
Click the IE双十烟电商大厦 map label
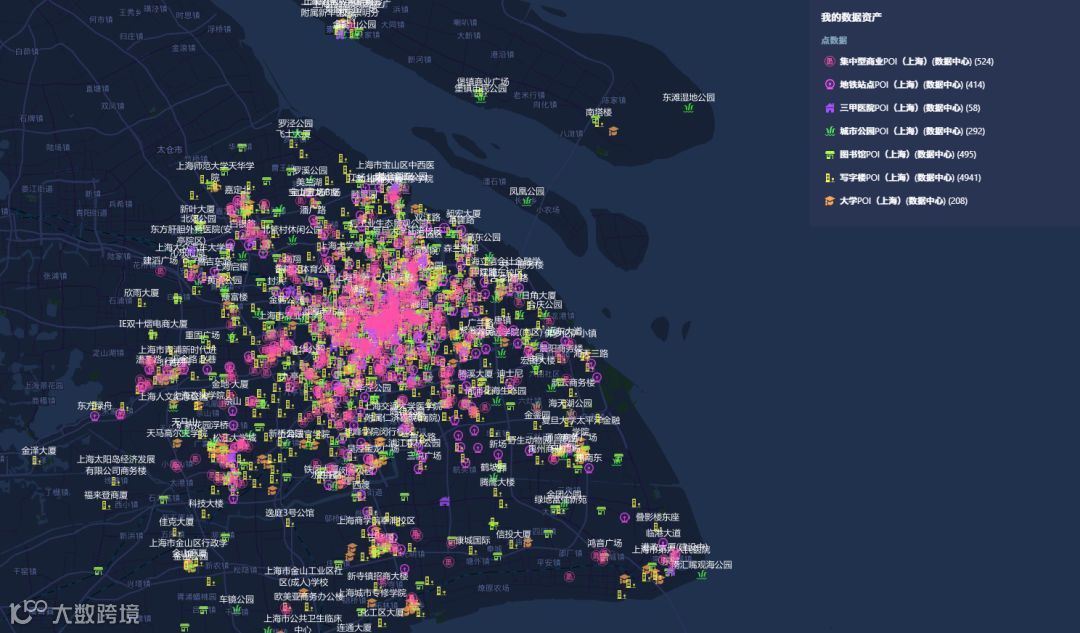153,324
